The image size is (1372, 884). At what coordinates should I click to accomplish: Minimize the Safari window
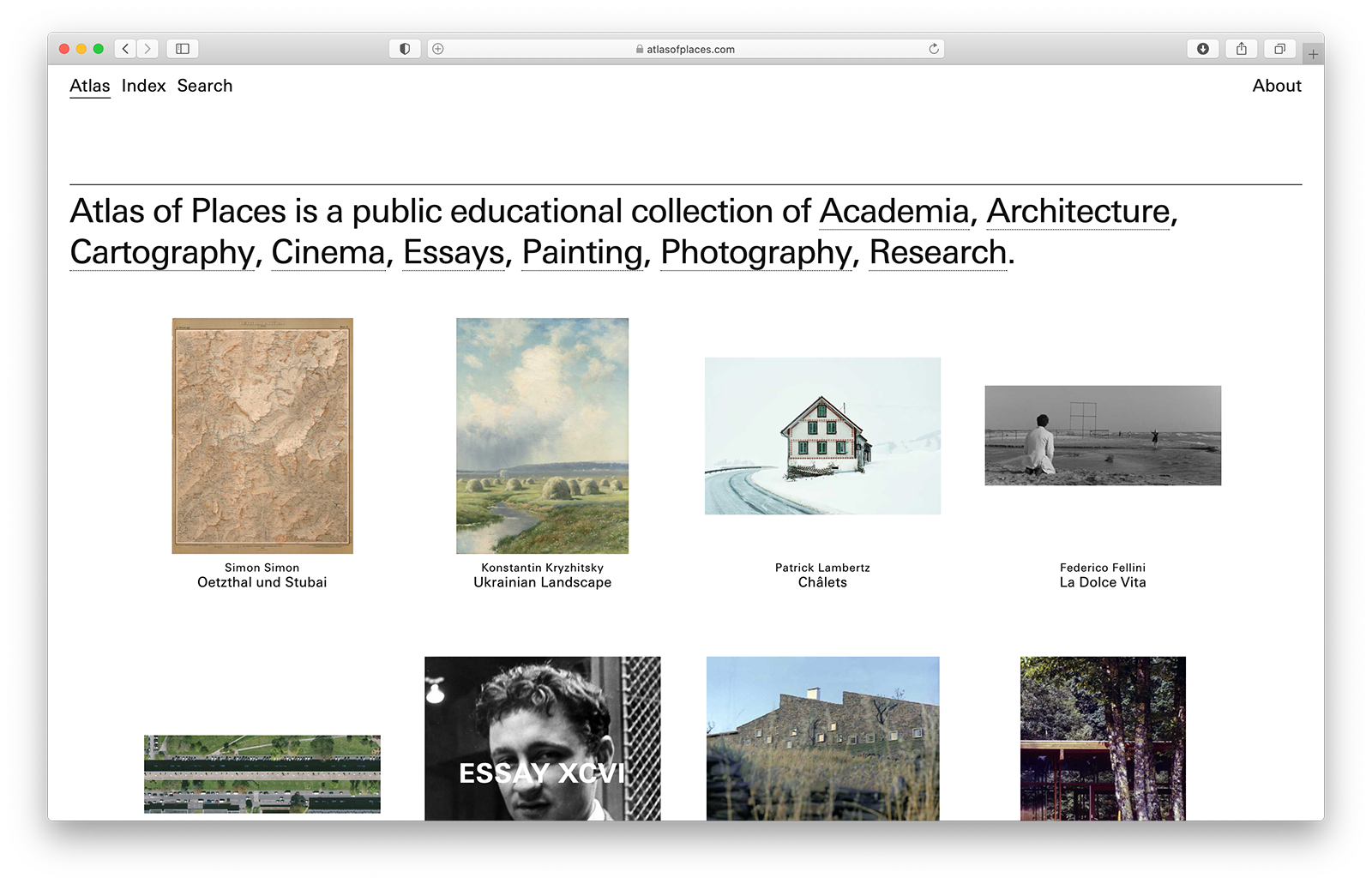81,49
